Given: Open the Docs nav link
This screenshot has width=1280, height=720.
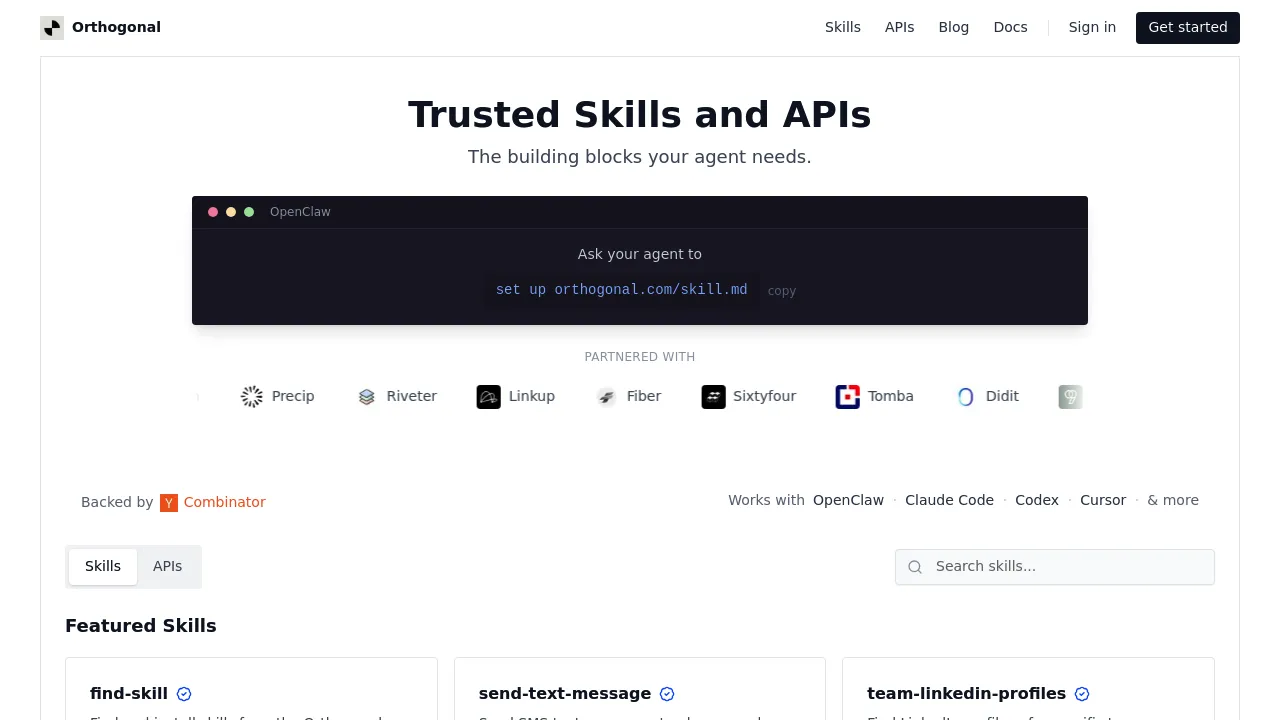Looking at the screenshot, I should [1010, 28].
